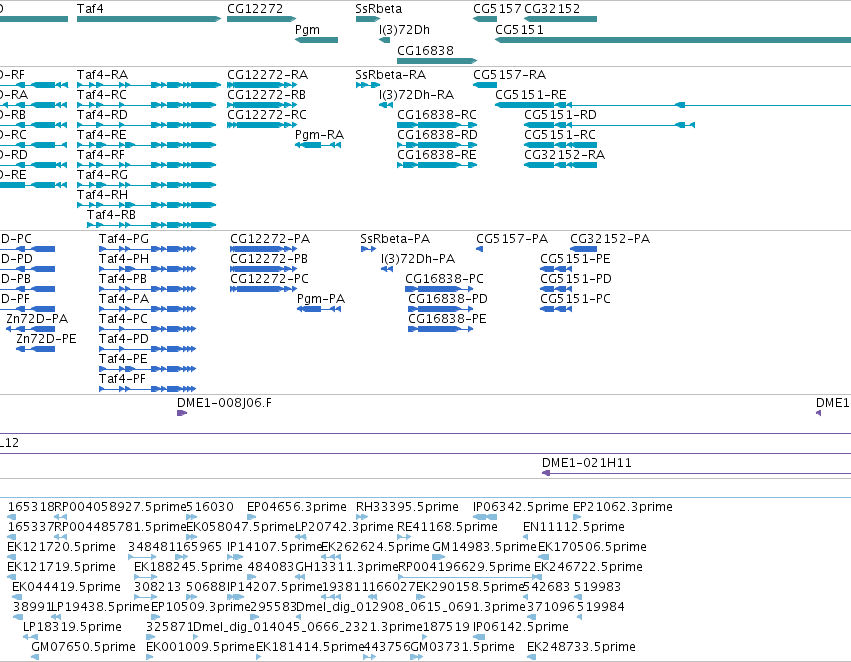
Task: Open EST EK044419.5prime
Action: [66, 588]
